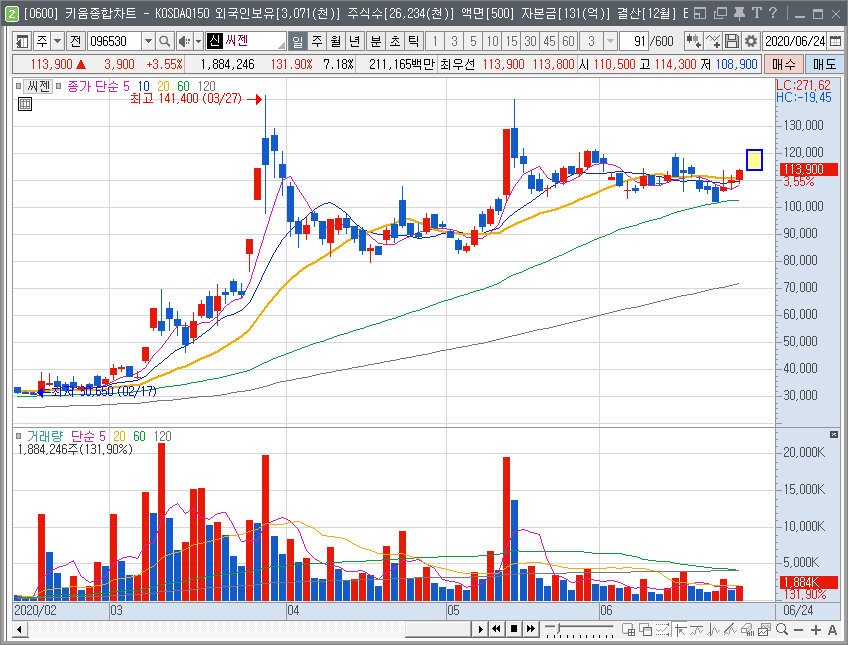848x645 pixels.
Task: Click the zoom slider handle in bottom bar
Action: pos(559,628)
